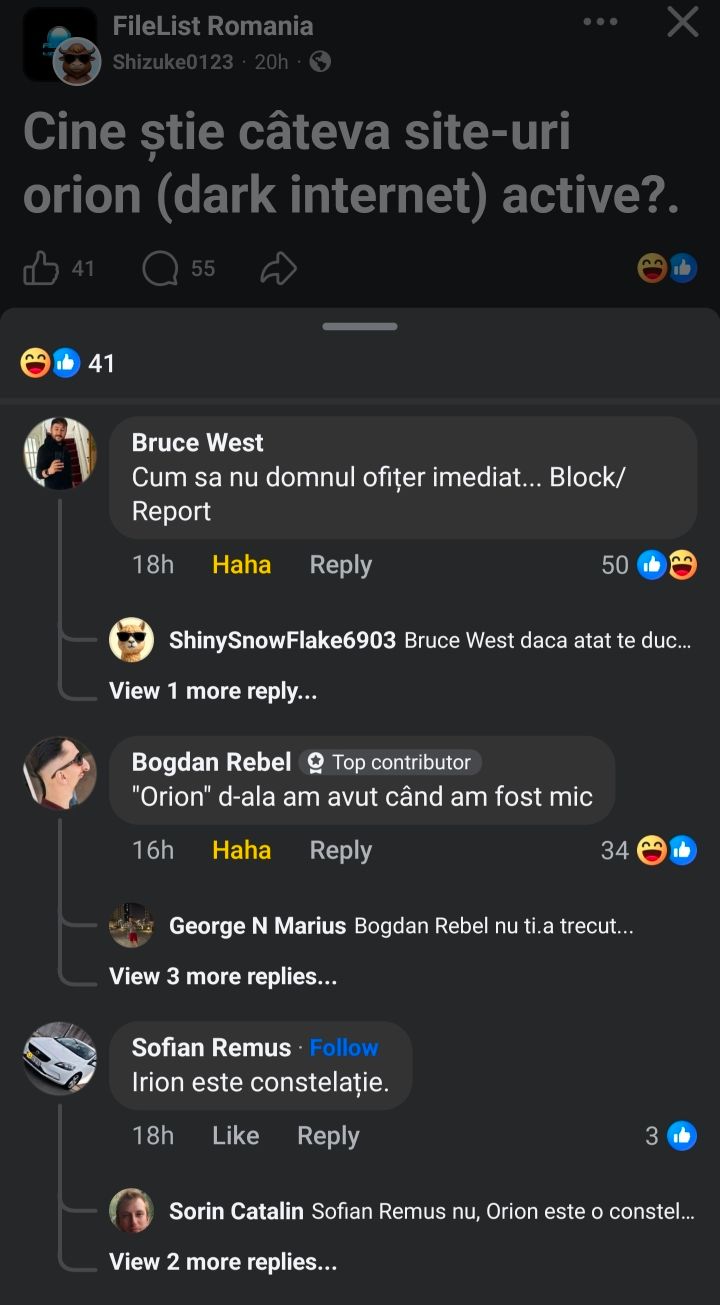Screen dimensions: 720x1305
Task: Open the FileList Romania group page
Action: (x=213, y=26)
